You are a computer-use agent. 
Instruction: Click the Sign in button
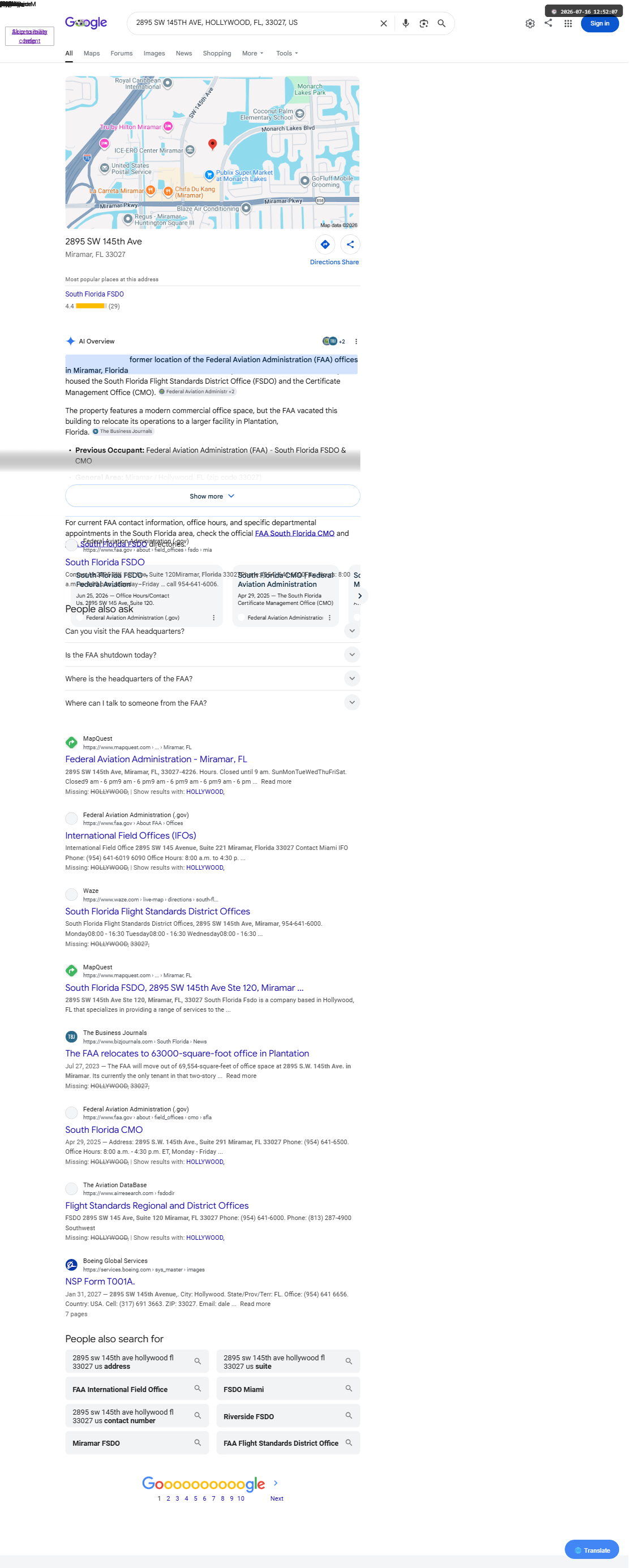pos(599,23)
